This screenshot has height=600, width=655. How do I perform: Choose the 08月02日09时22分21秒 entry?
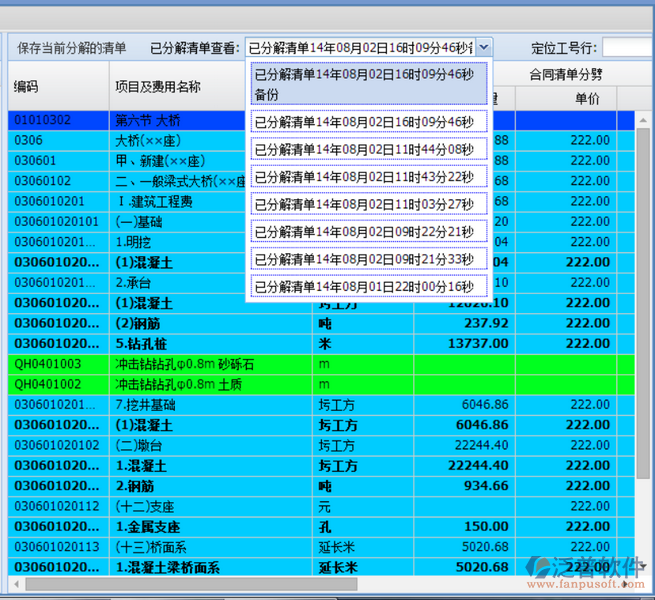click(x=369, y=231)
